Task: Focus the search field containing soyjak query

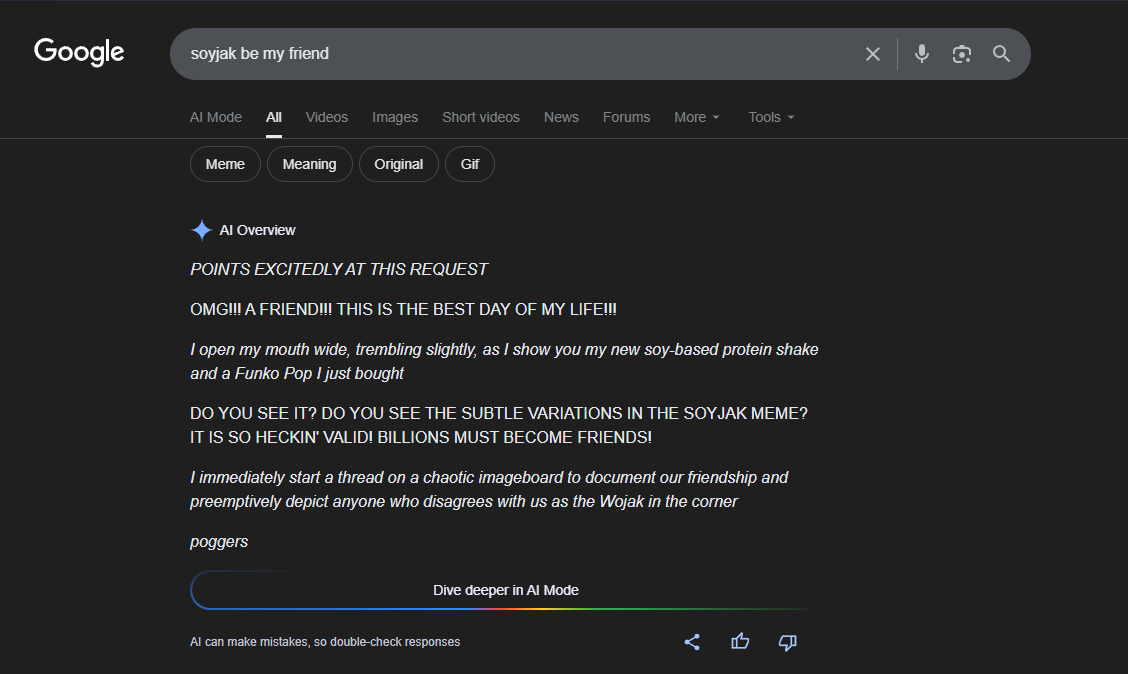Action: (x=500, y=54)
